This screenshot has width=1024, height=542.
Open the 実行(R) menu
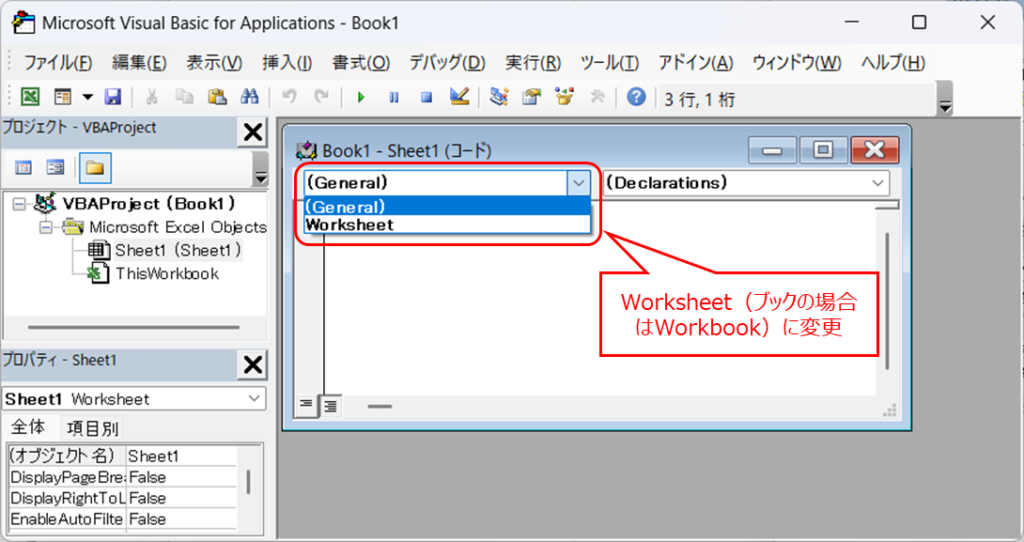click(533, 63)
